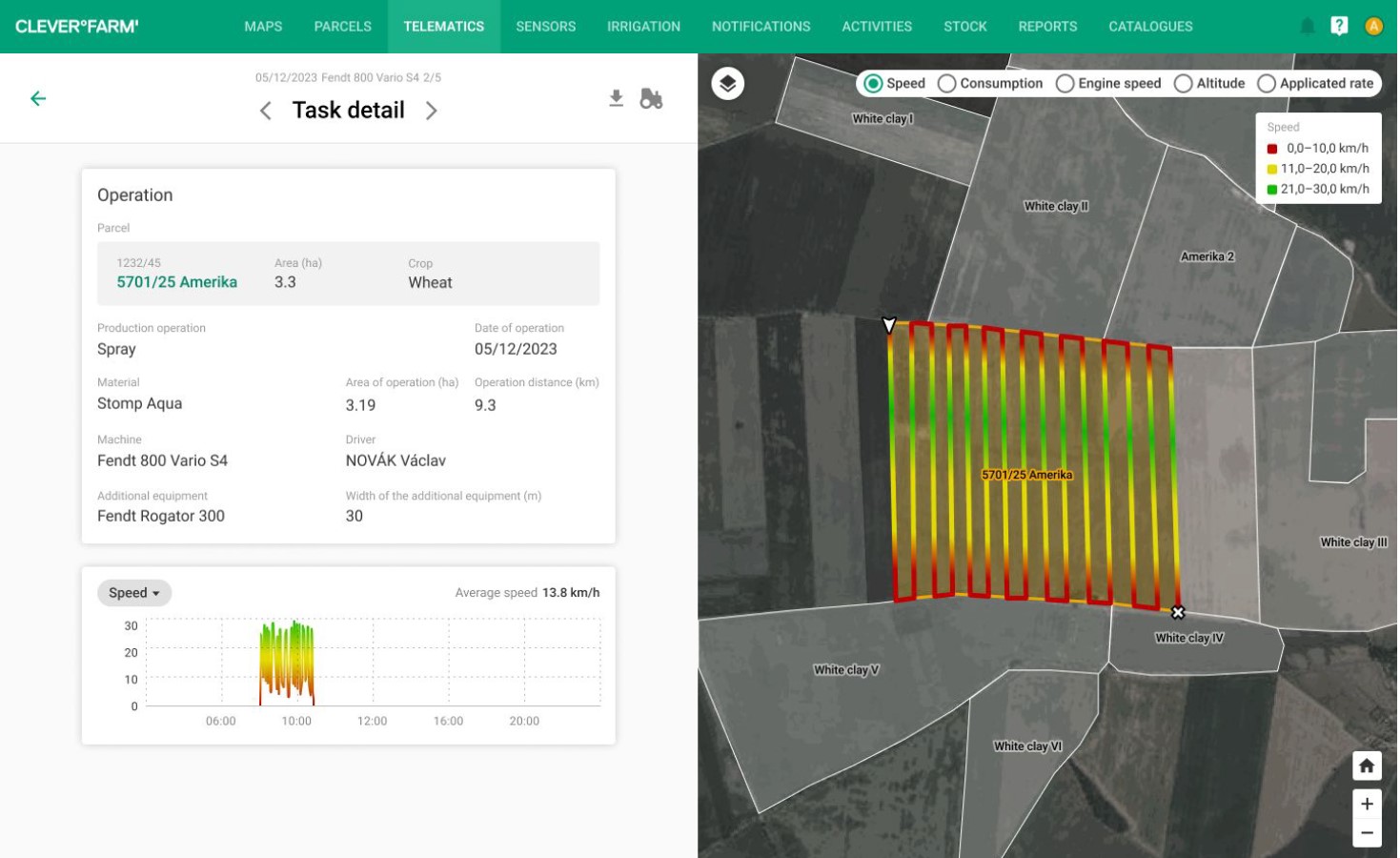The image size is (1400, 858).
Task: Click the White clay V parcel on map
Action: point(846,670)
